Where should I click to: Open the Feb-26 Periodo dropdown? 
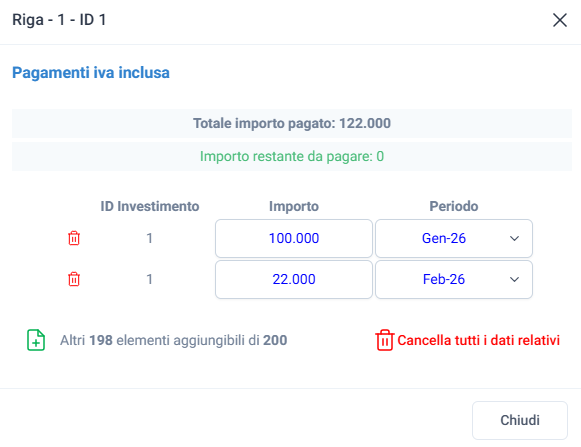[454, 279]
